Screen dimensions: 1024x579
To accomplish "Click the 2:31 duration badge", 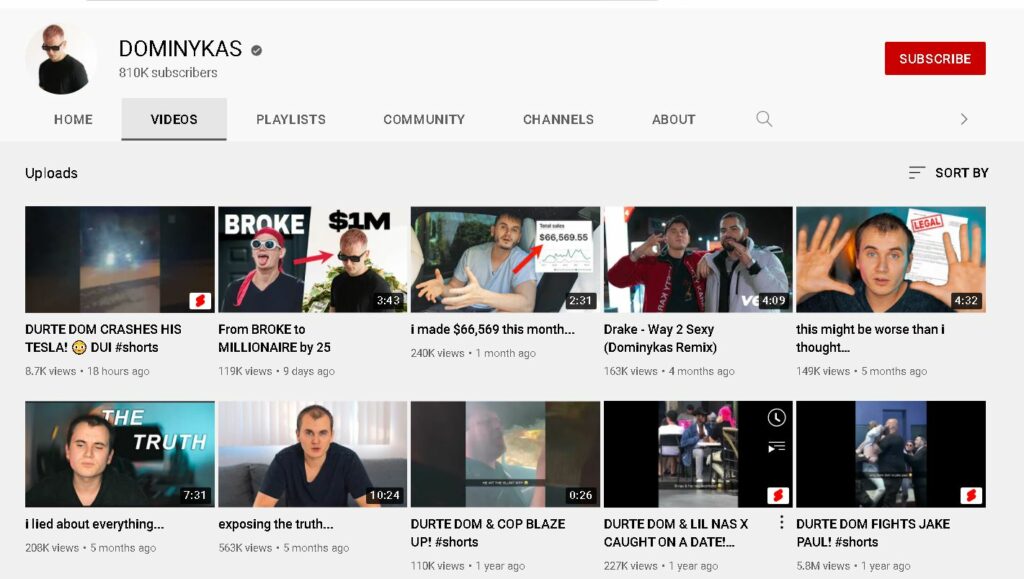I will pos(580,300).
